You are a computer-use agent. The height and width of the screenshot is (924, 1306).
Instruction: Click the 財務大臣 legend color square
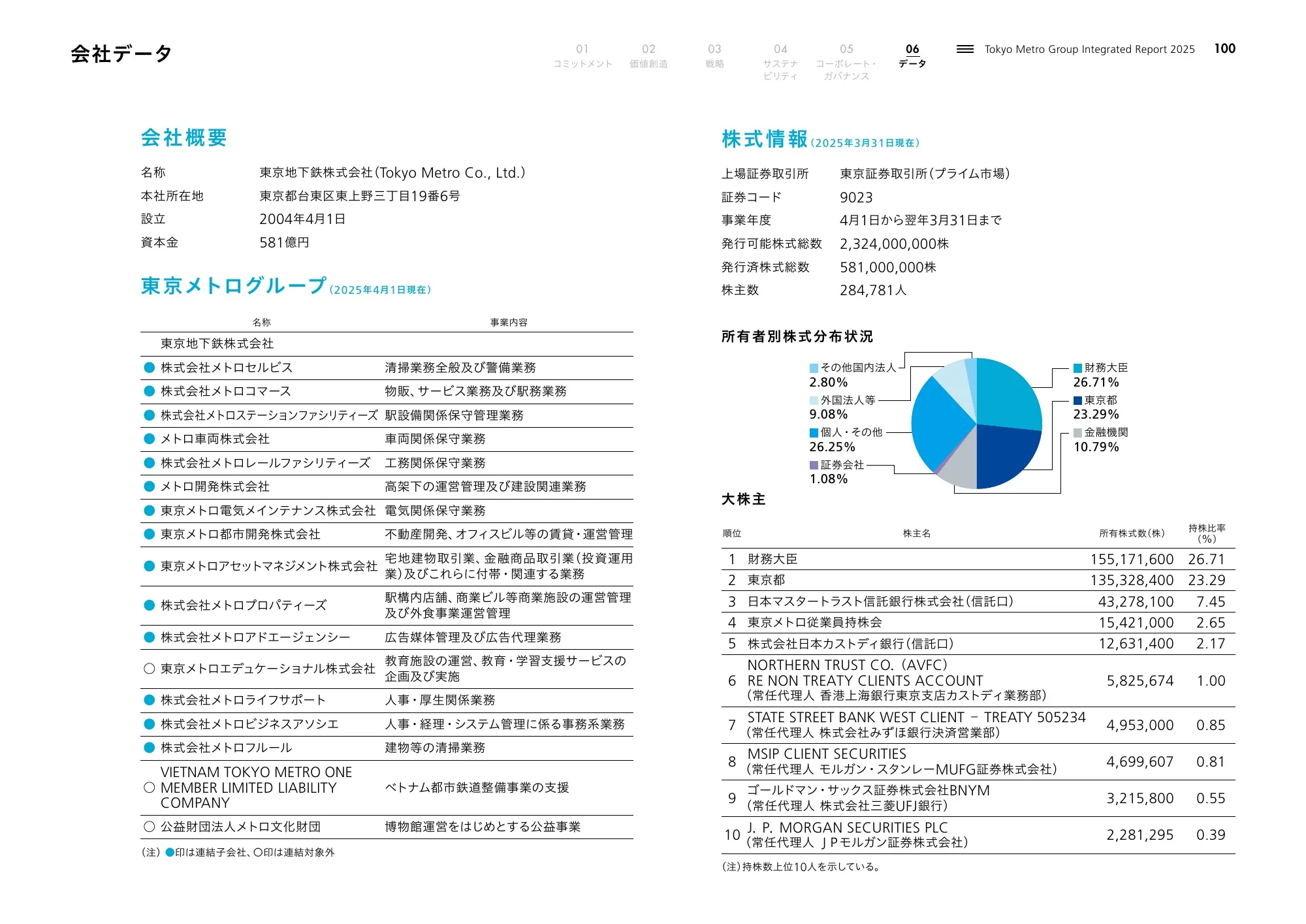(x=1077, y=368)
